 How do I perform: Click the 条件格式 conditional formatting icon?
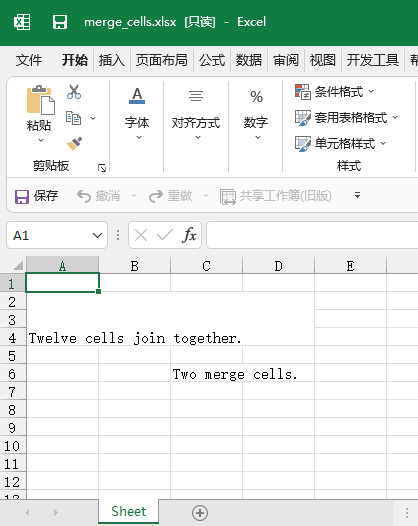[303, 92]
